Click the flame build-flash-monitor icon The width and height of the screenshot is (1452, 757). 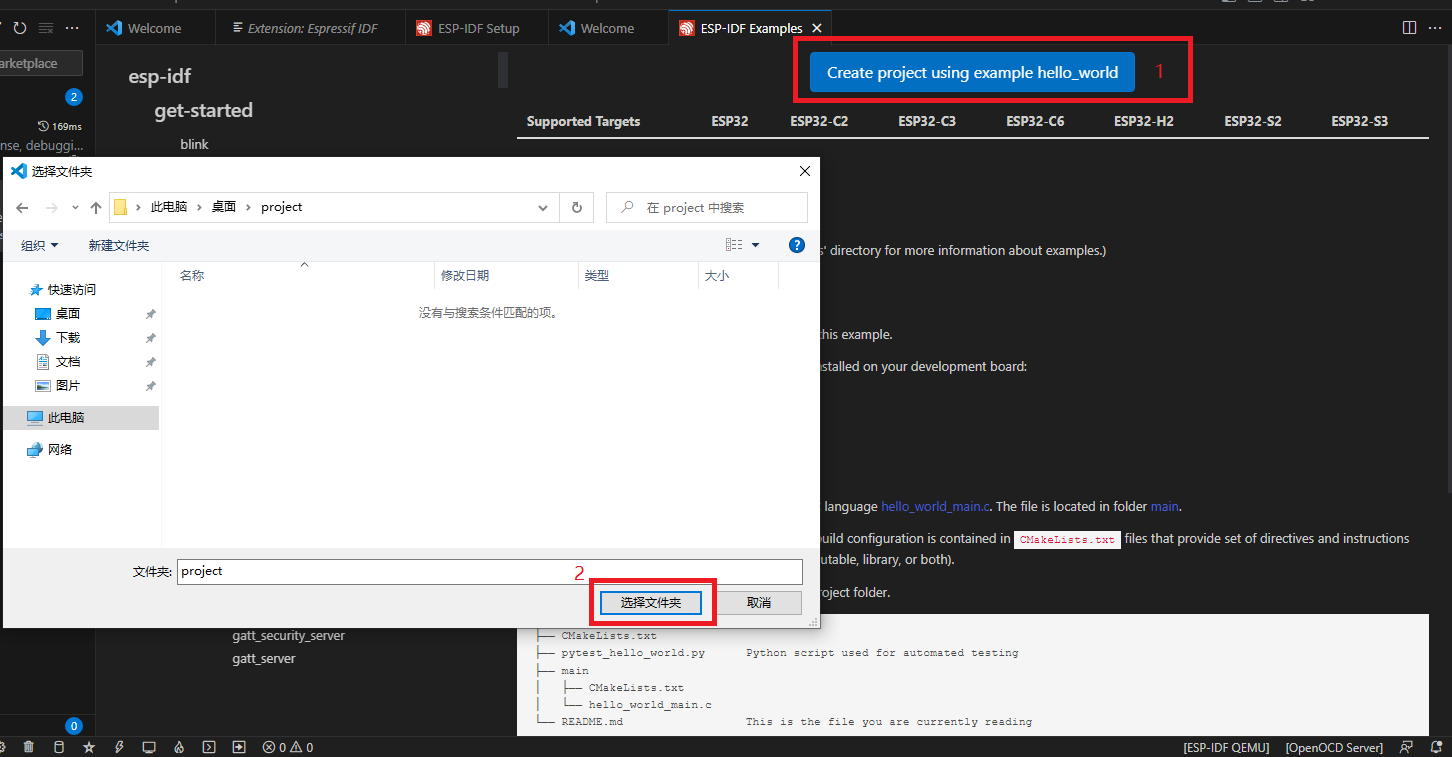click(x=179, y=747)
